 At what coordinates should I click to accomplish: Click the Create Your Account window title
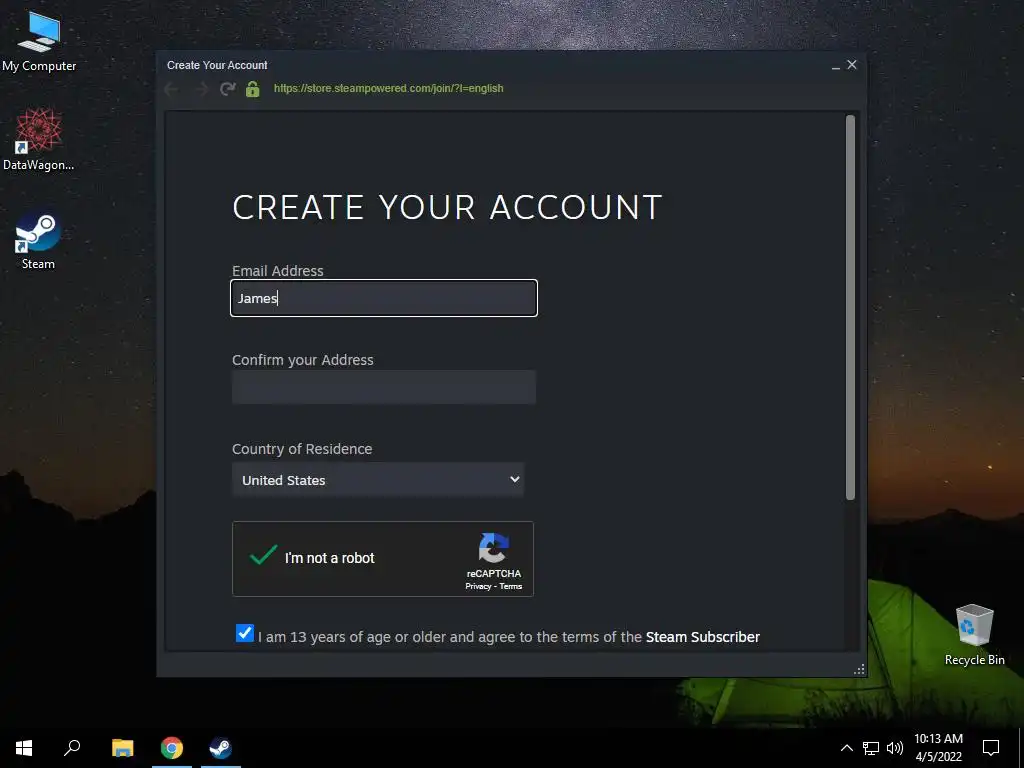pyautogui.click(x=217, y=65)
